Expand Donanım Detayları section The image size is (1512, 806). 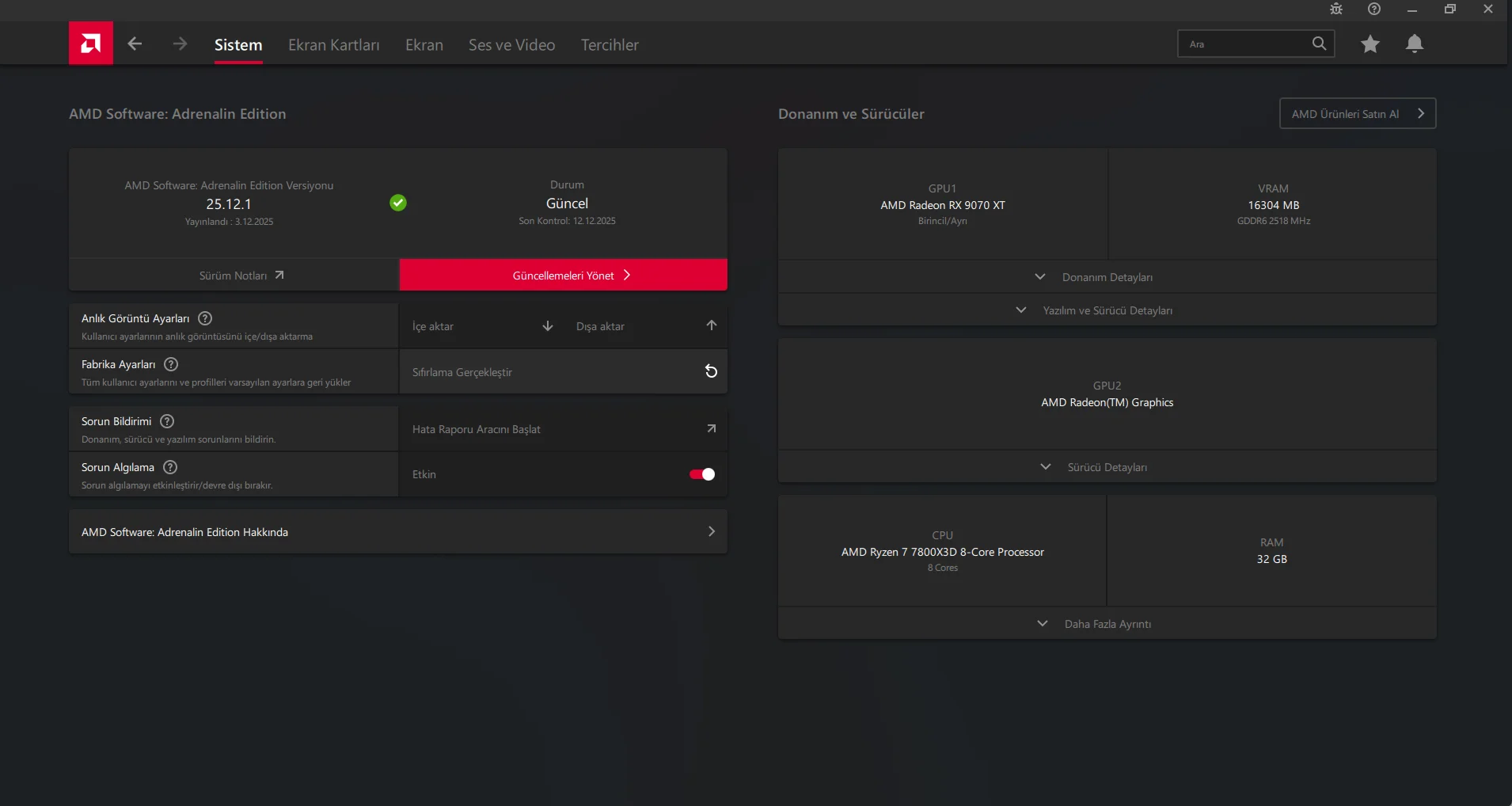click(1107, 277)
